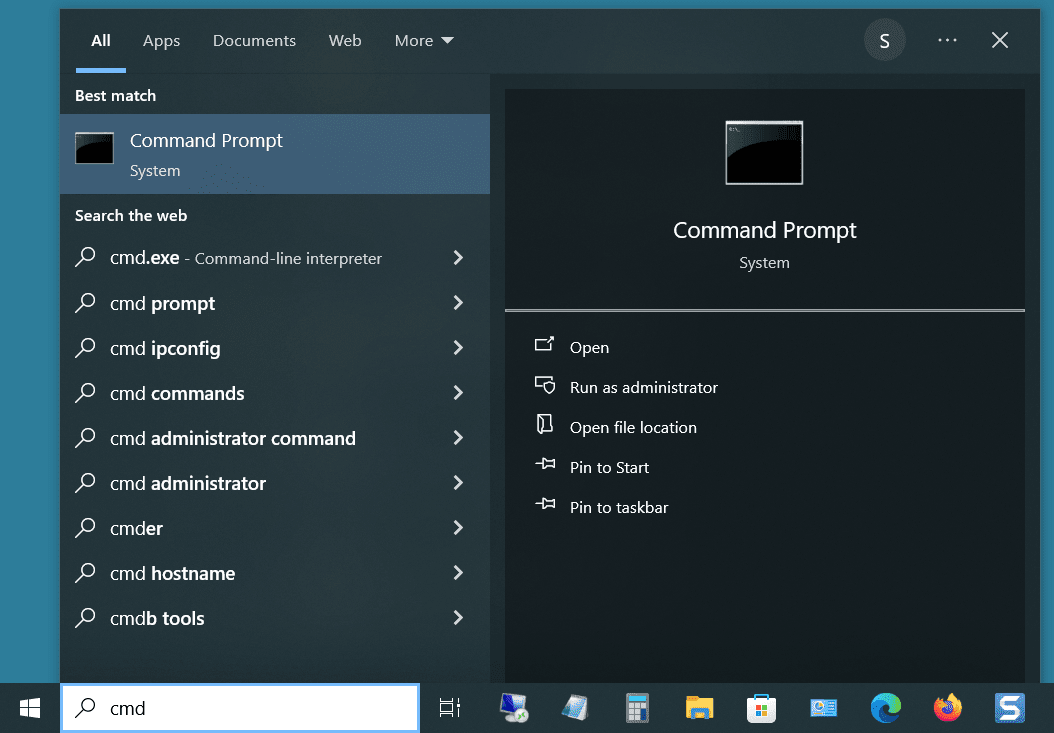Expand the More filter dropdown
Screen dimensions: 1054x733
(x=424, y=41)
